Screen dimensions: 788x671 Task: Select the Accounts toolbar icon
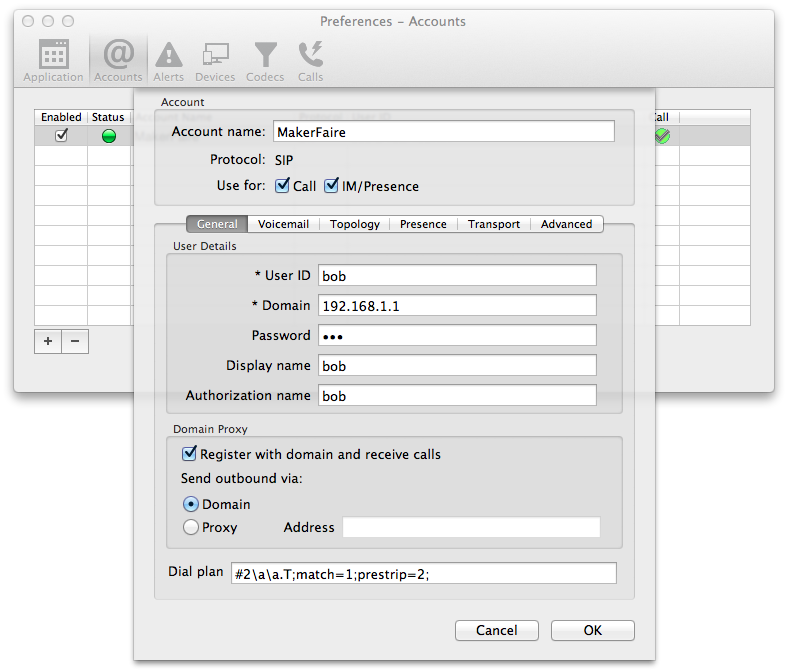[118, 59]
